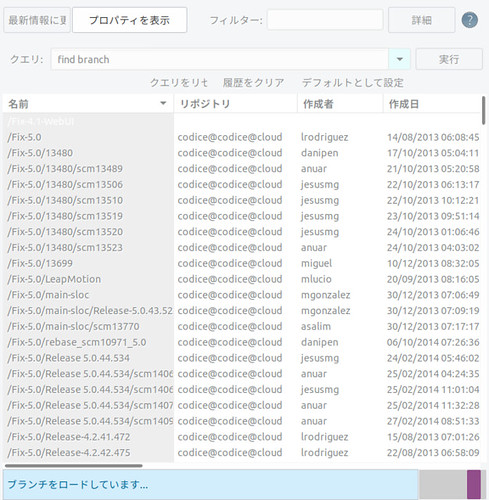Click the プロパティを表示 button
489x500 pixels.
pyautogui.click(x=129, y=20)
